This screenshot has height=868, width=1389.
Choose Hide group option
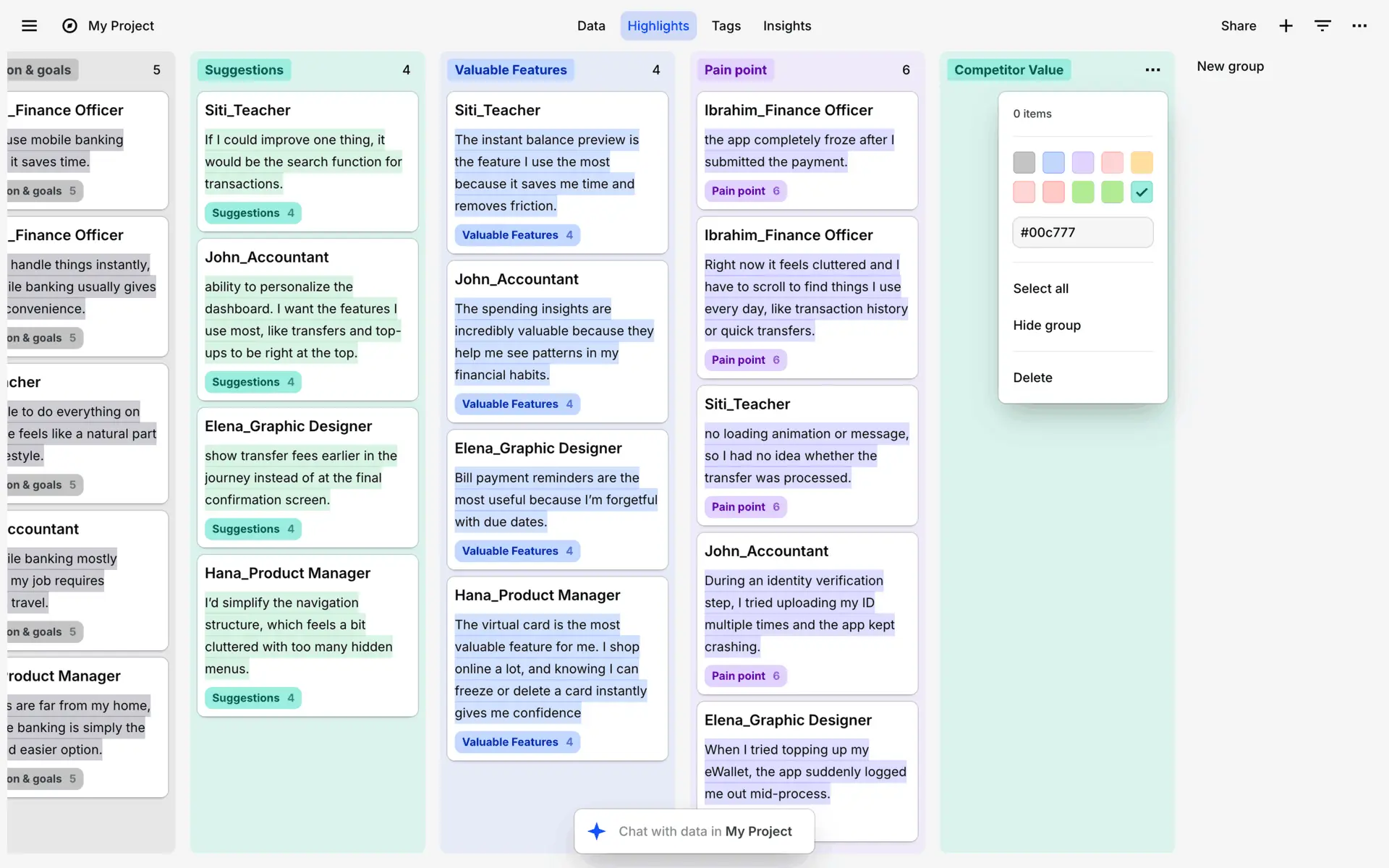click(x=1046, y=325)
